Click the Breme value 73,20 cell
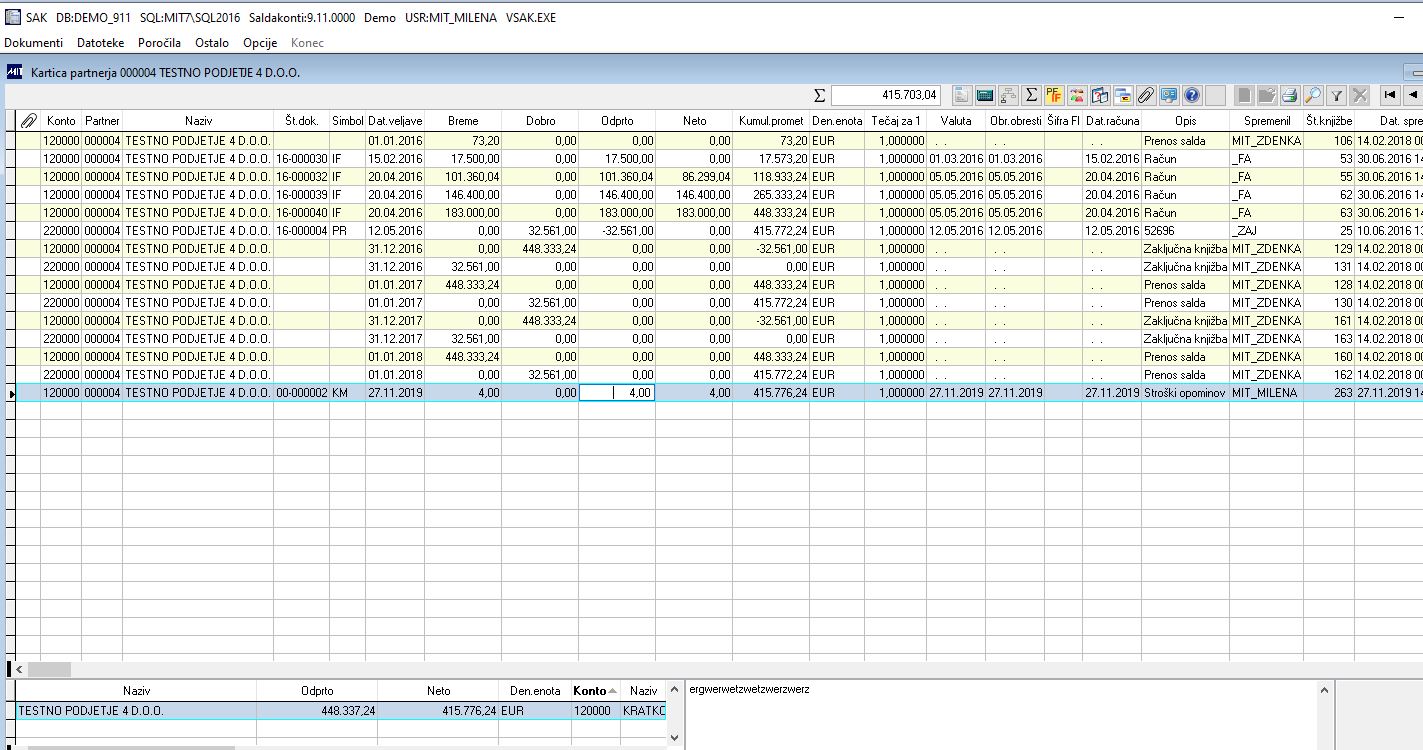 tap(463, 141)
